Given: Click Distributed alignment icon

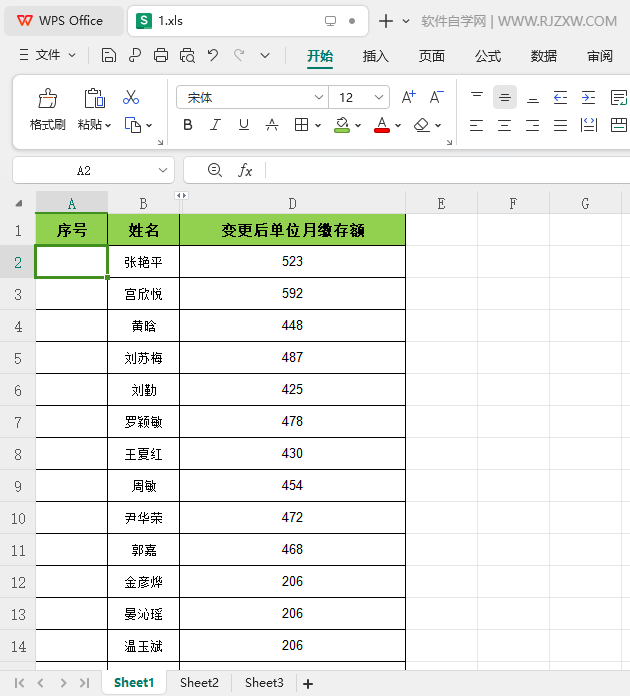Looking at the screenshot, I should click(x=589, y=125).
